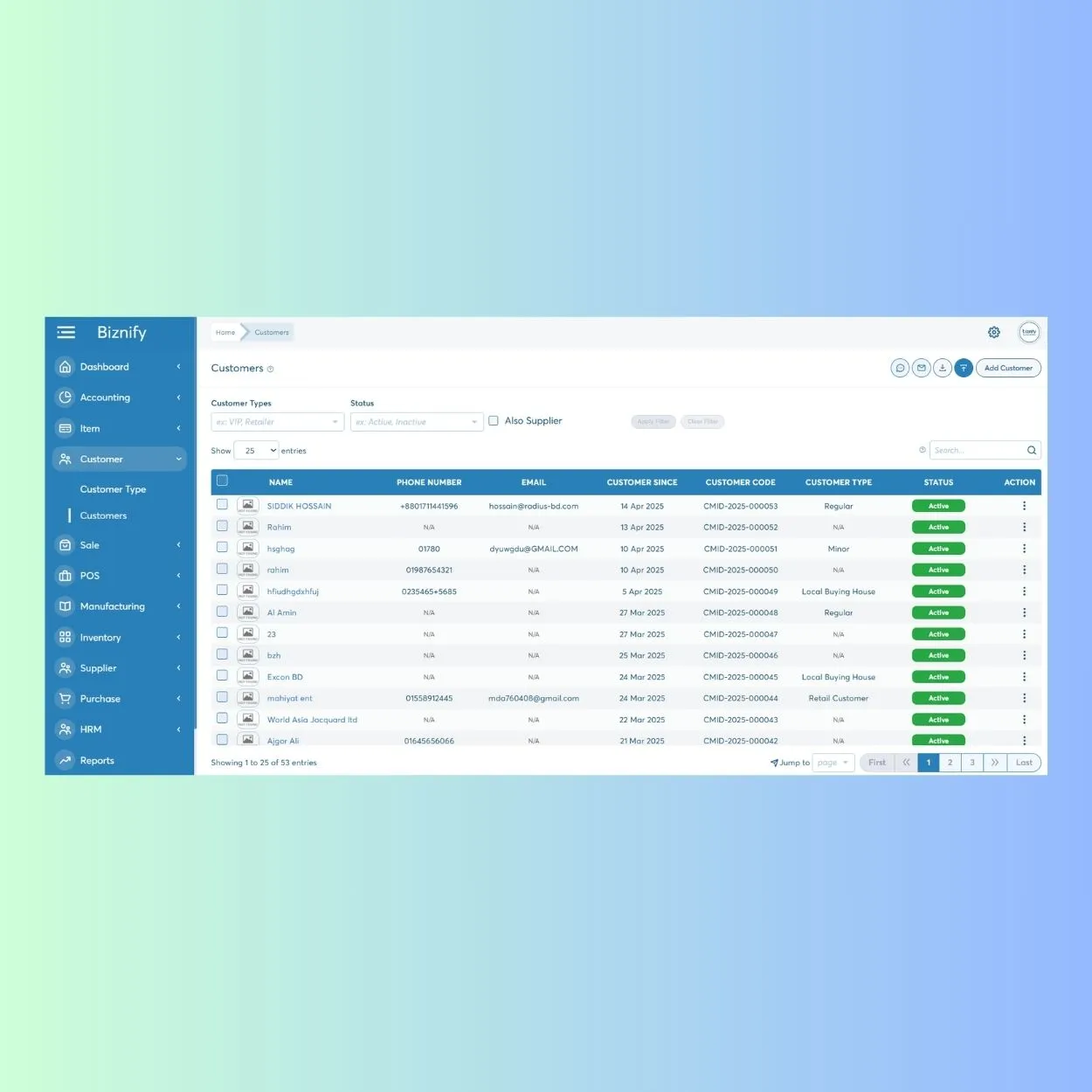Expand the Sale section in the sidebar

point(90,545)
